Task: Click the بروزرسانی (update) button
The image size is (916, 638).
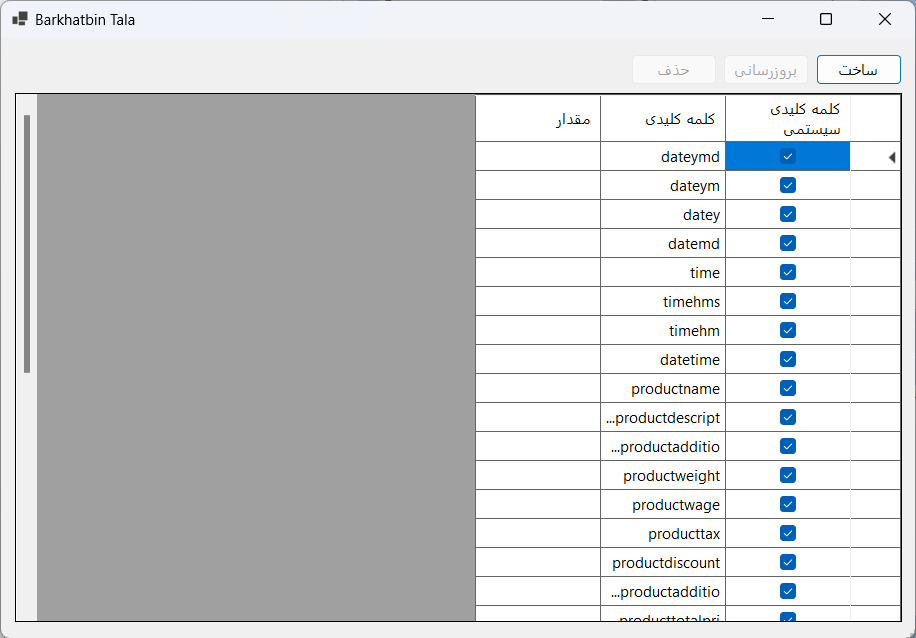Action: pos(766,70)
